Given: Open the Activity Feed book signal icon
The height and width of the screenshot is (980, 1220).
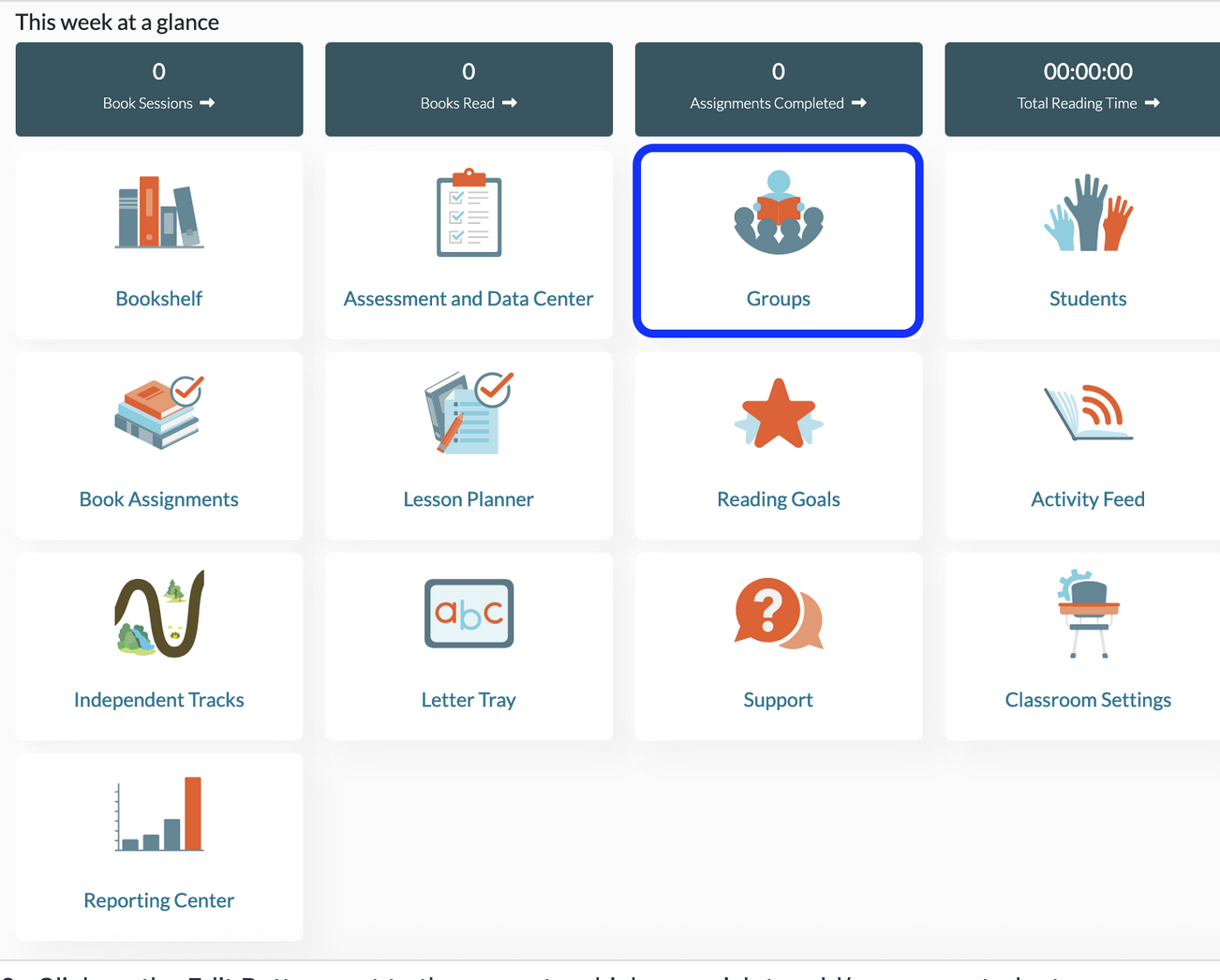Looking at the screenshot, I should (x=1089, y=412).
